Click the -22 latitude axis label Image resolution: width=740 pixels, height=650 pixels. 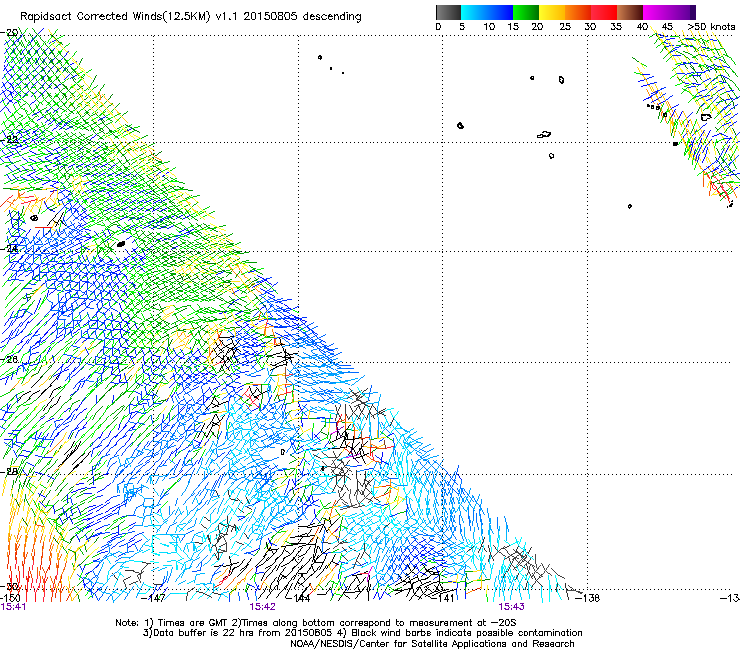9,139
